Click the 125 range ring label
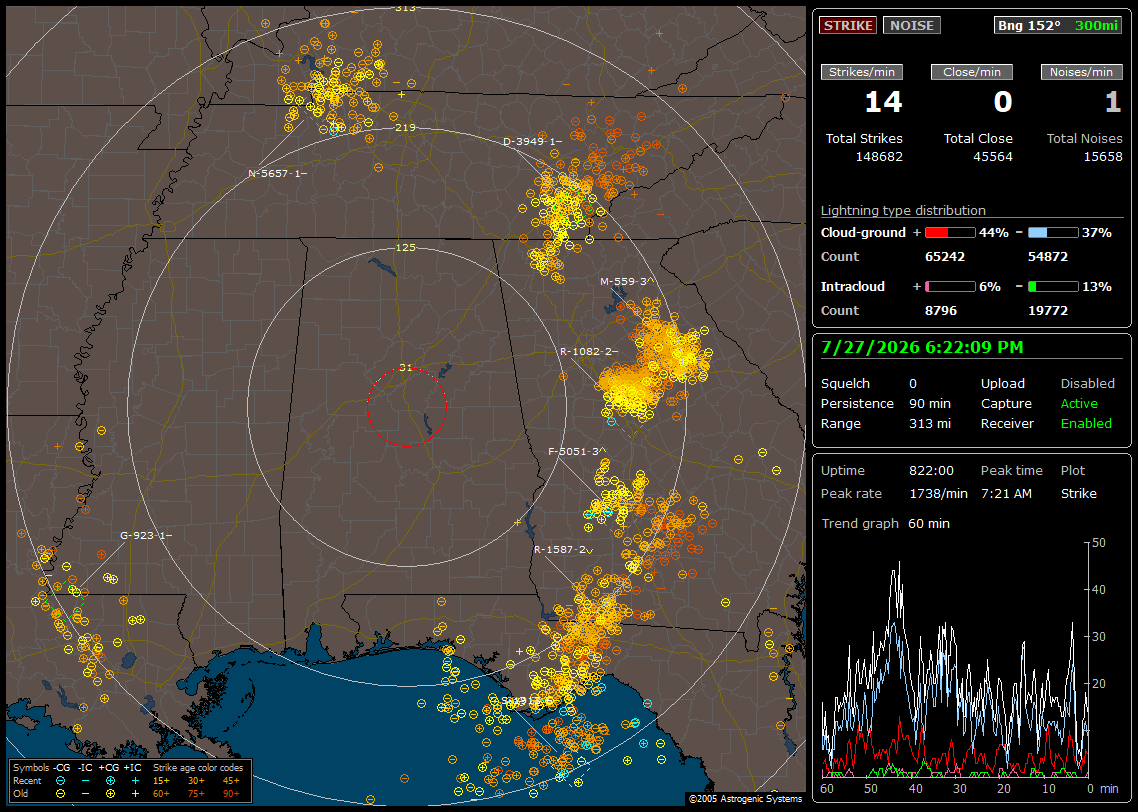The width and height of the screenshot is (1138, 812). click(x=405, y=248)
